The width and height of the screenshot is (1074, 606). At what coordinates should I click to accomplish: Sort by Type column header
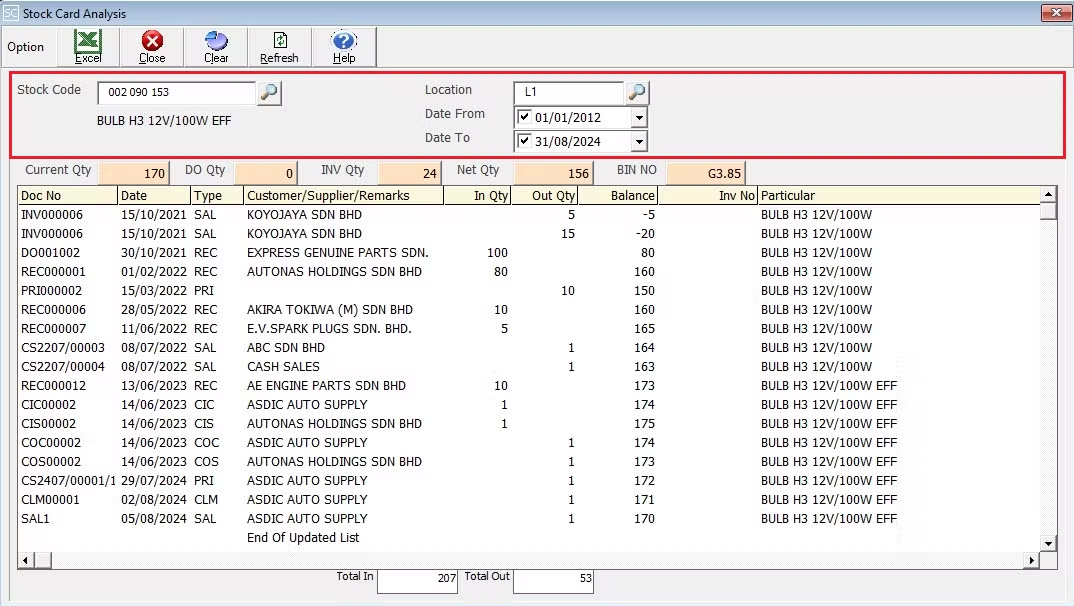[217, 196]
